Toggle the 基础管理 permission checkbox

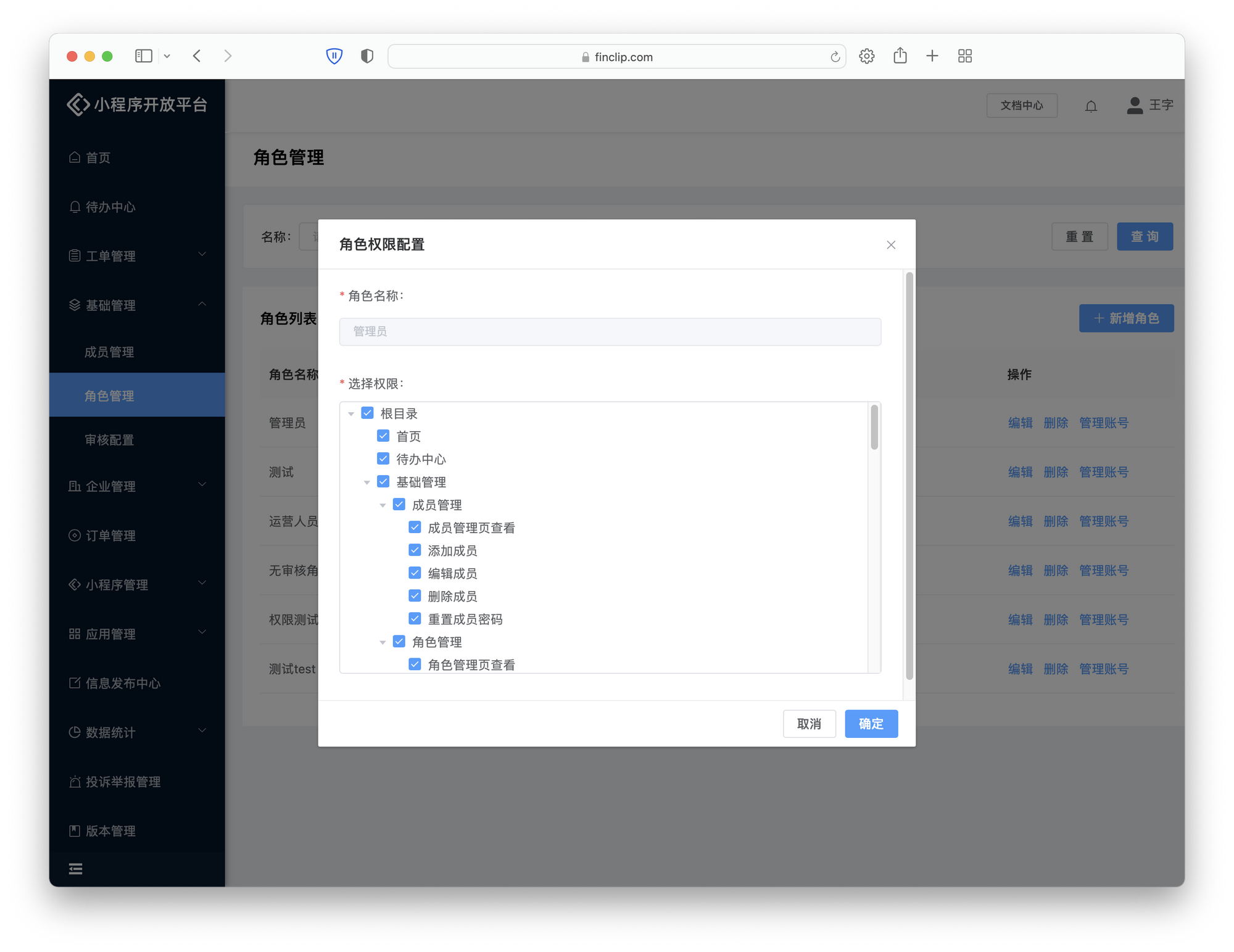click(x=383, y=481)
